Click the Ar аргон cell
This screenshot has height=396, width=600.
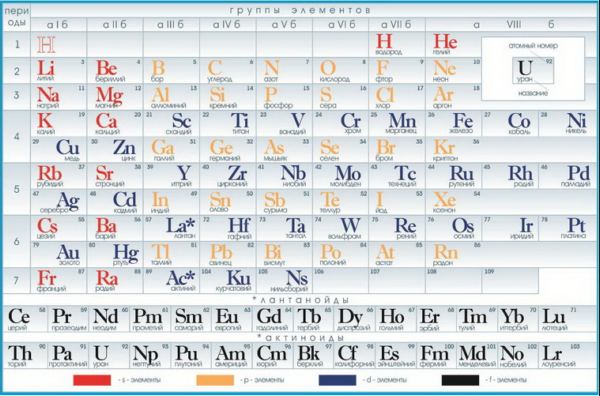coord(453,97)
